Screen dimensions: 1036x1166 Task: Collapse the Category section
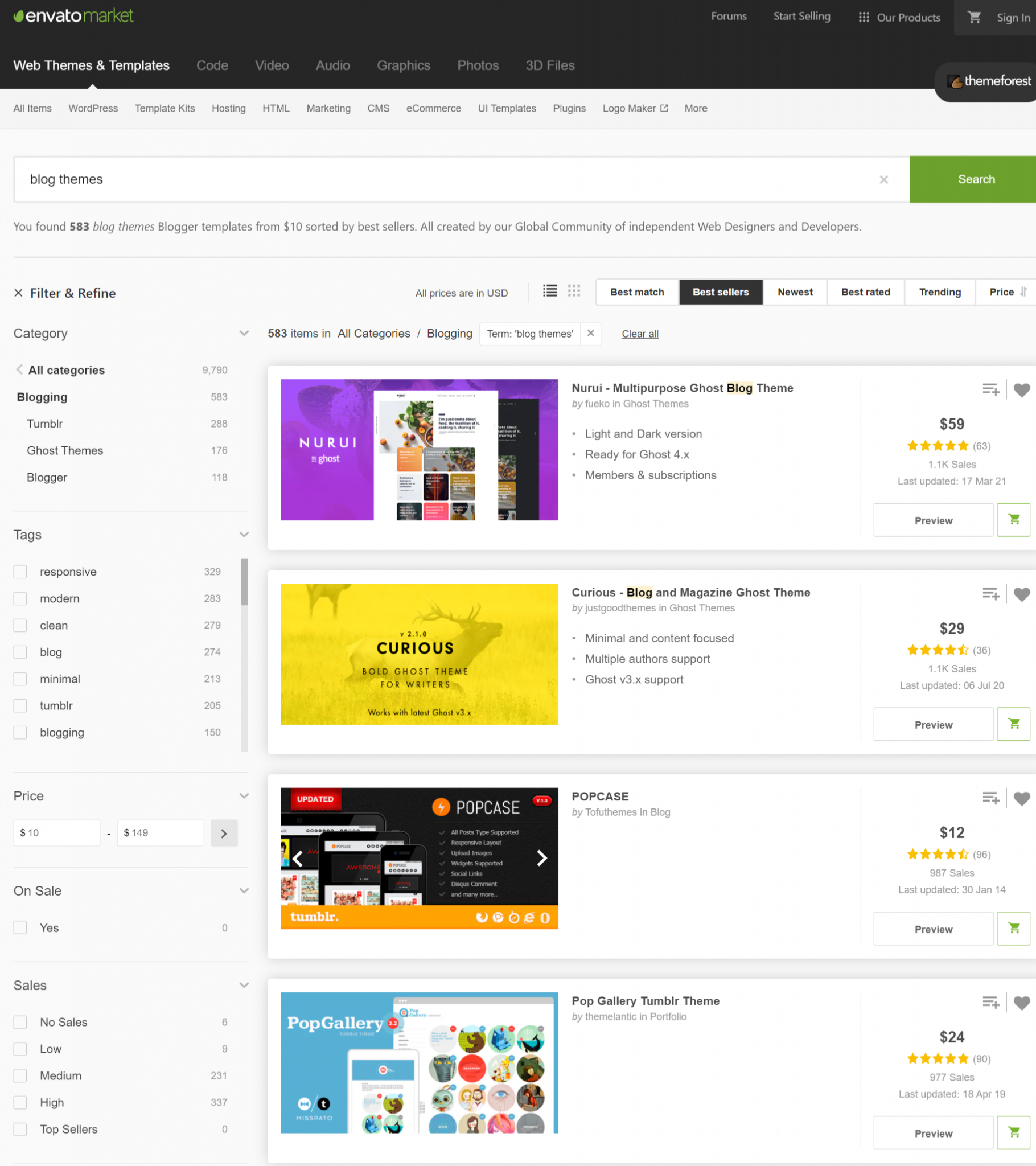(x=244, y=333)
